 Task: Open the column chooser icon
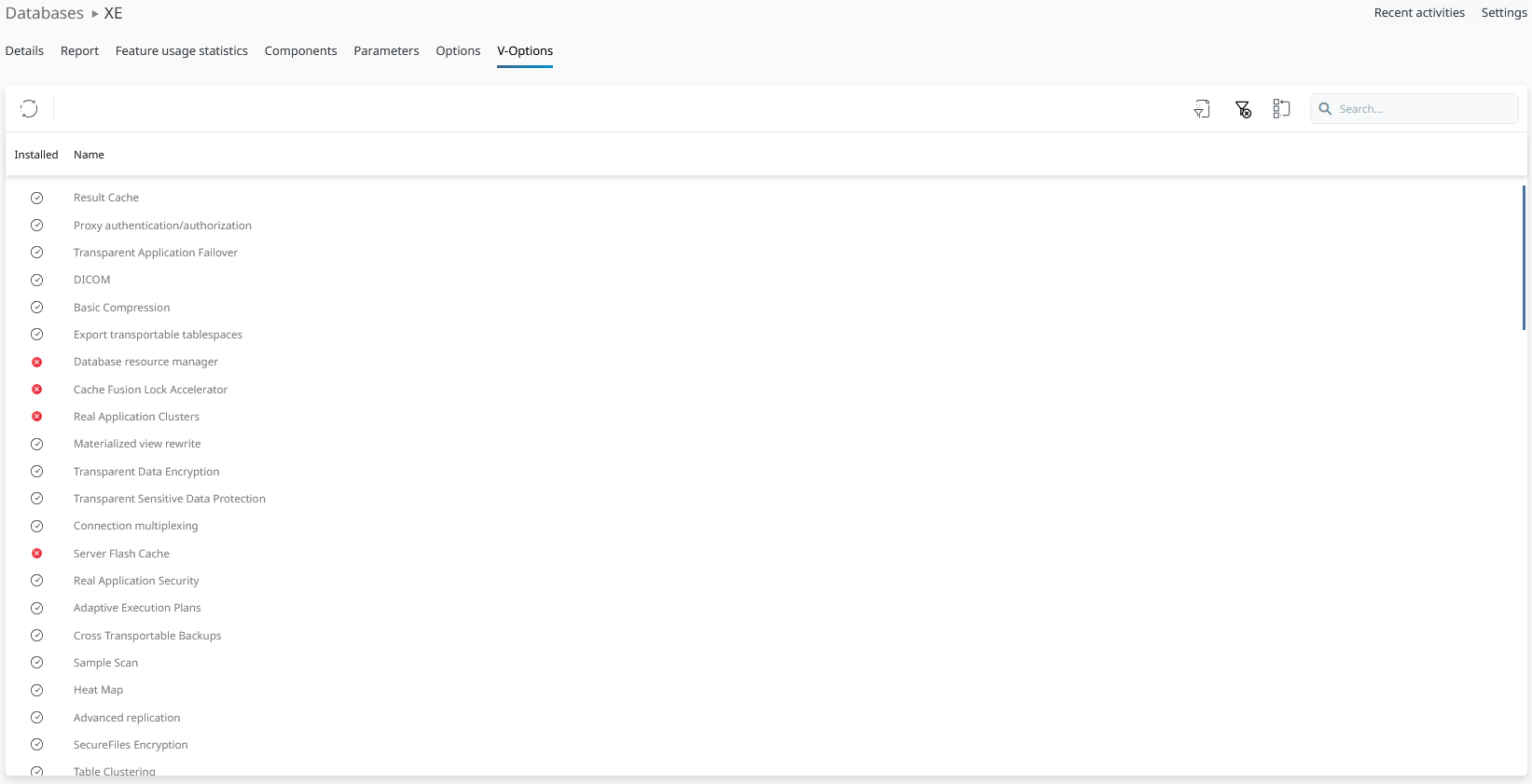coord(1281,109)
